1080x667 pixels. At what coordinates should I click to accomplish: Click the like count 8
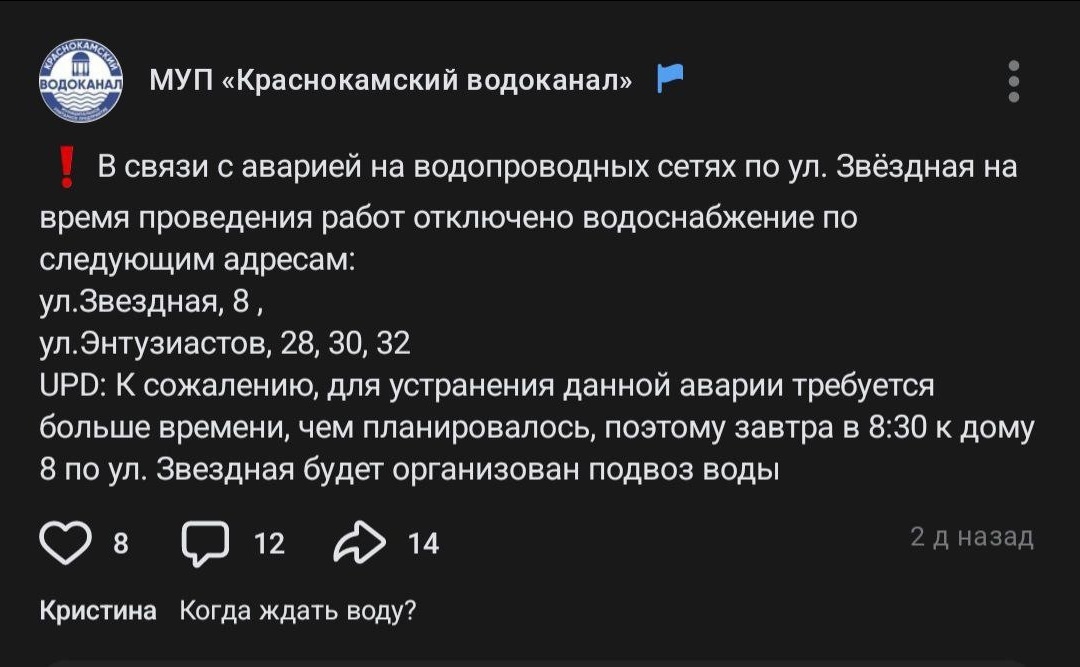pyautogui.click(x=121, y=544)
